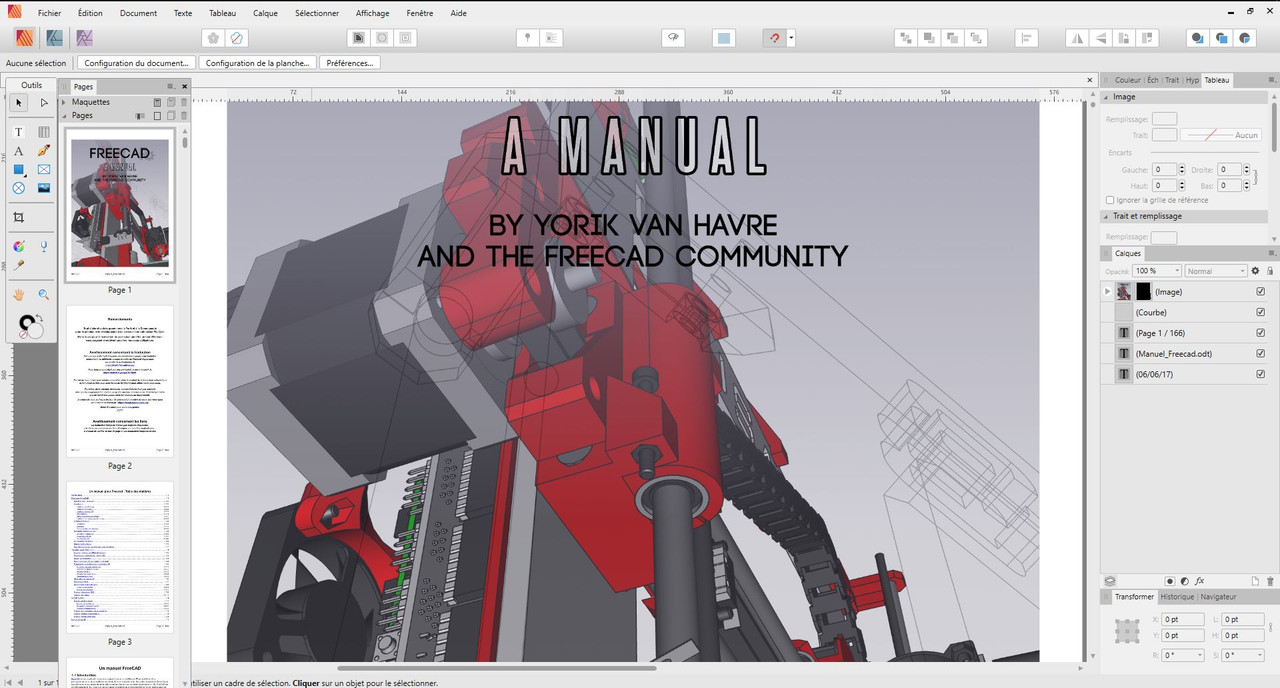
Task: Click the Trait color swatch
Action: (1164, 134)
